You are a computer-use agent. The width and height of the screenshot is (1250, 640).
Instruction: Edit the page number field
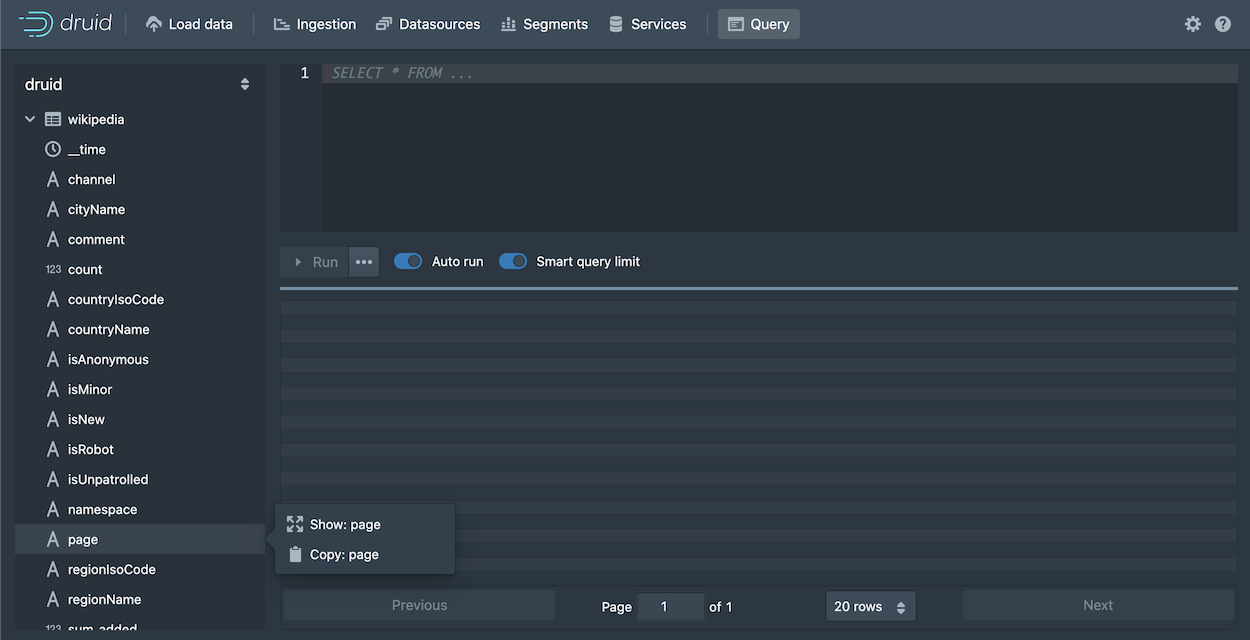[670, 606]
